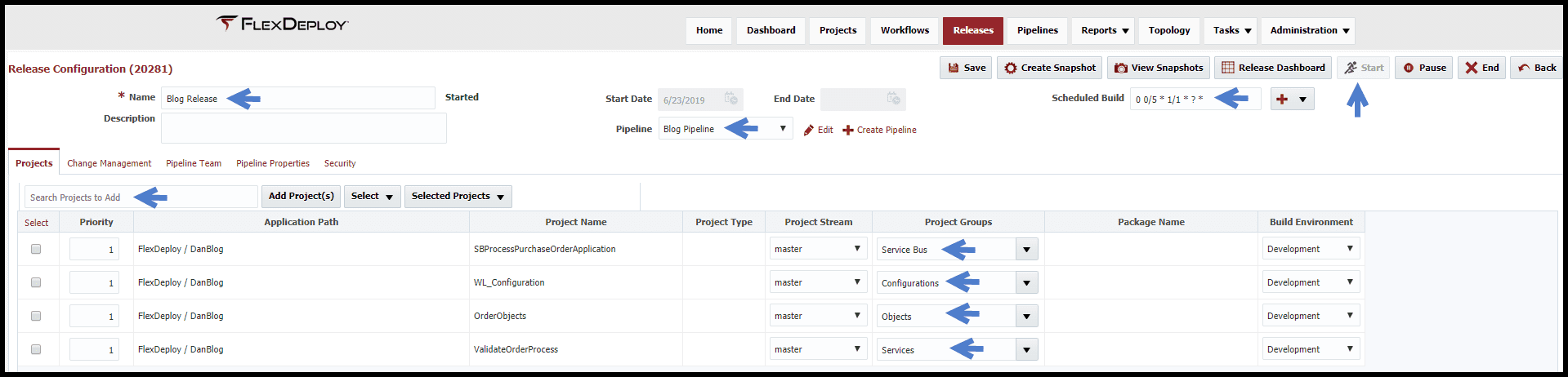This screenshot has width=1568, height=377.
Task: Open the Blog Pipeline dropdown
Action: [726, 129]
